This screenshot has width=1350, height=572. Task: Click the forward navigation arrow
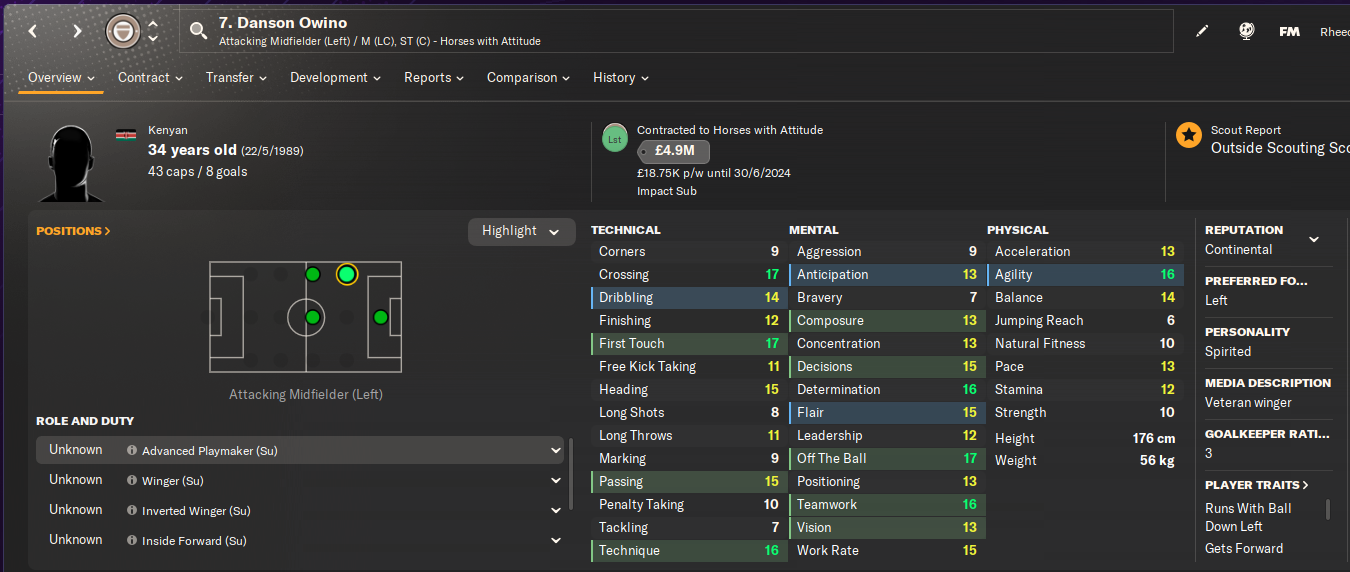(x=77, y=31)
